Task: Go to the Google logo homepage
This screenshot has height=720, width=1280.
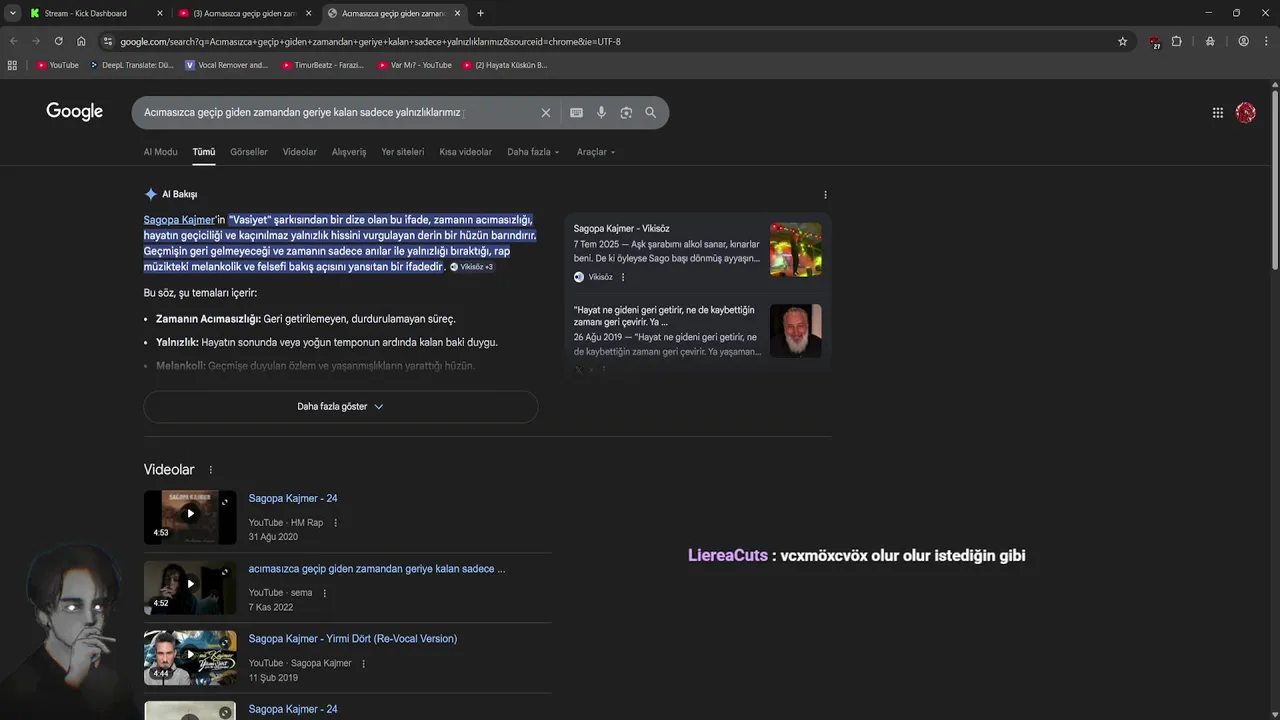Action: (75, 111)
